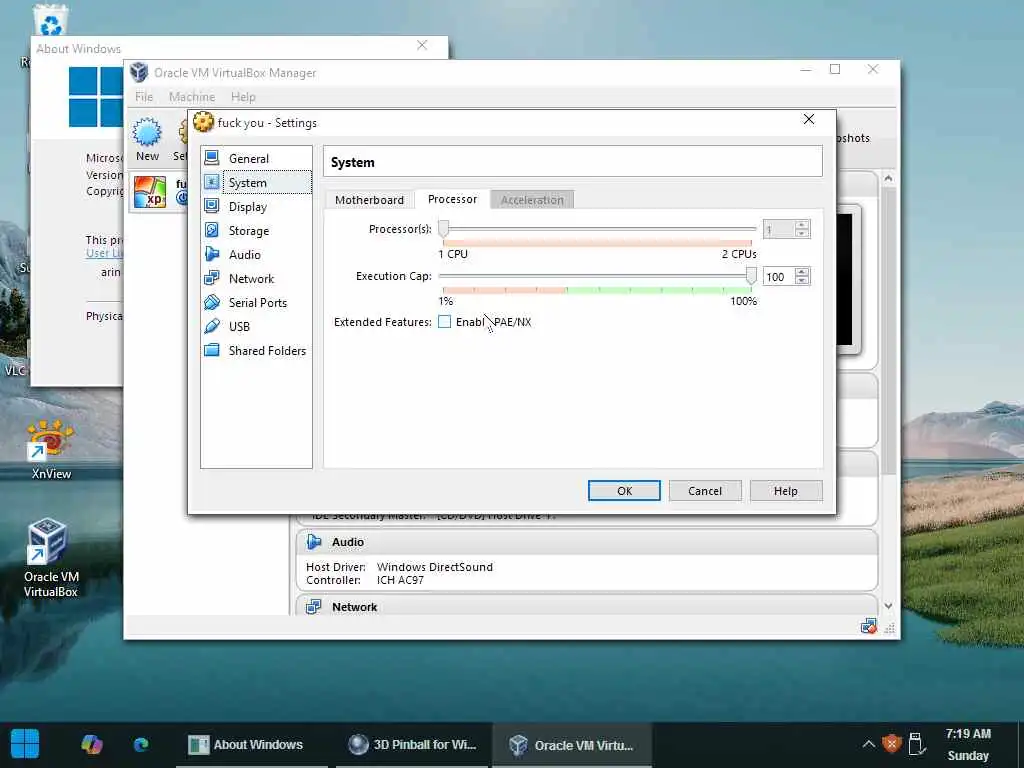Click the Storage disk icon
1024x768 pixels.
(212, 230)
